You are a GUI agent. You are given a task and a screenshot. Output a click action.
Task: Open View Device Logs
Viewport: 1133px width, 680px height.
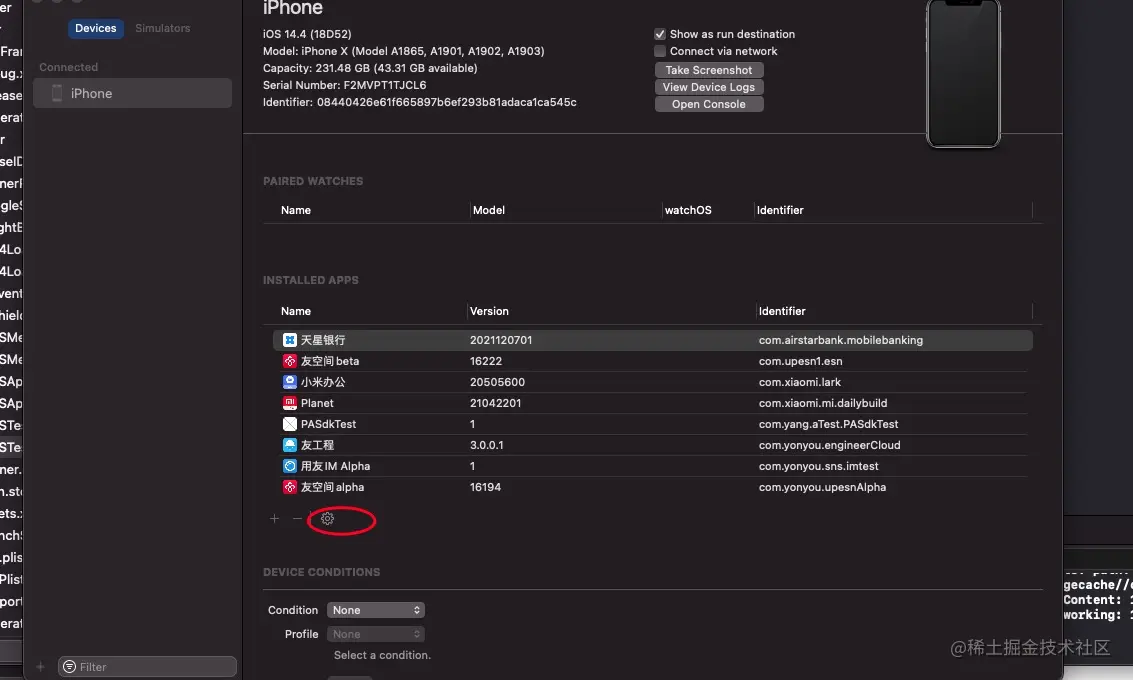709,87
